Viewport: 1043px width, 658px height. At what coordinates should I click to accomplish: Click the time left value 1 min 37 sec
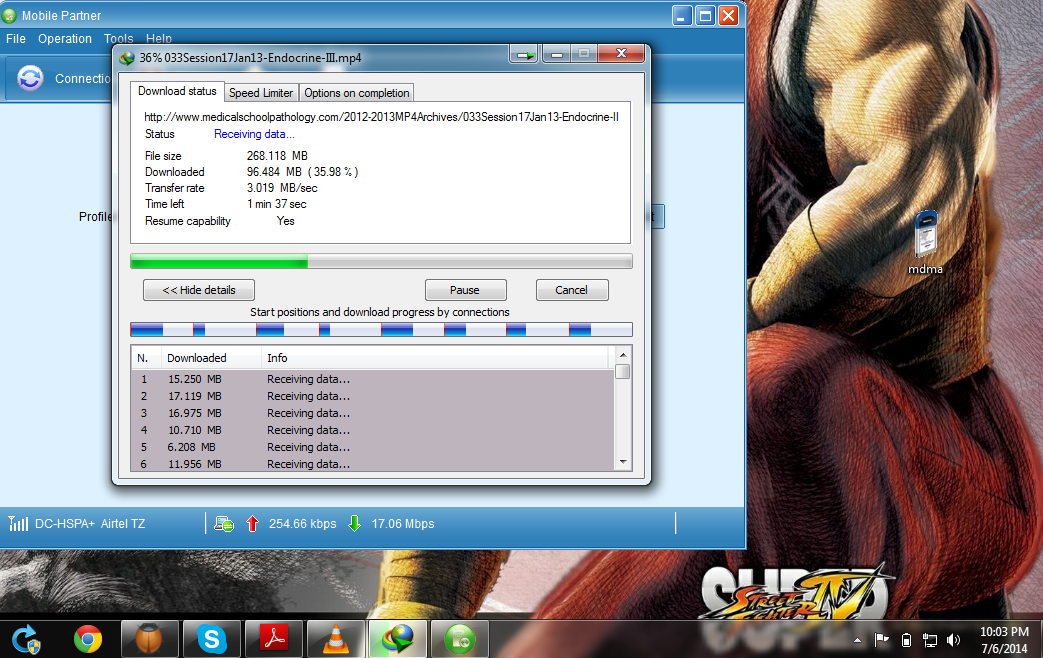pyautogui.click(x=277, y=204)
